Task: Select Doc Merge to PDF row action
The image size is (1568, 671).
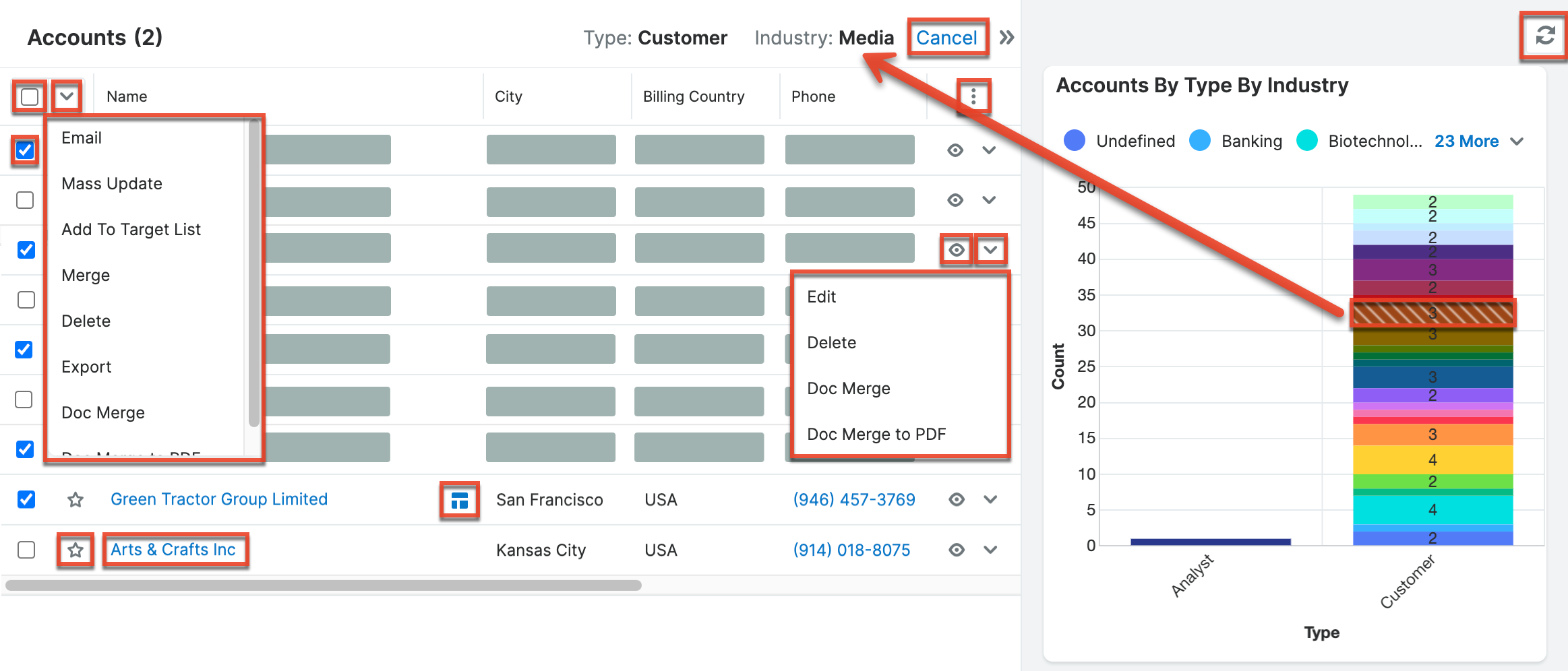Action: (x=876, y=435)
